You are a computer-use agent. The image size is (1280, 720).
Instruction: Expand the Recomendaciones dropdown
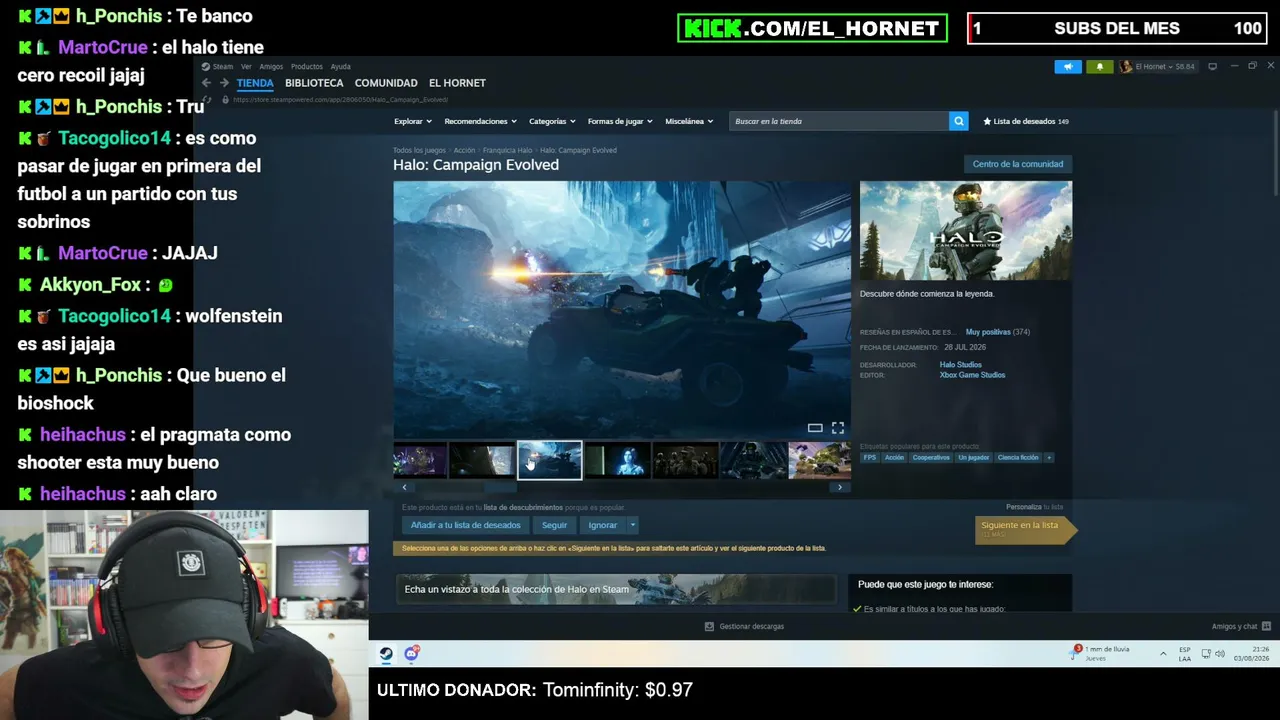[481, 121]
